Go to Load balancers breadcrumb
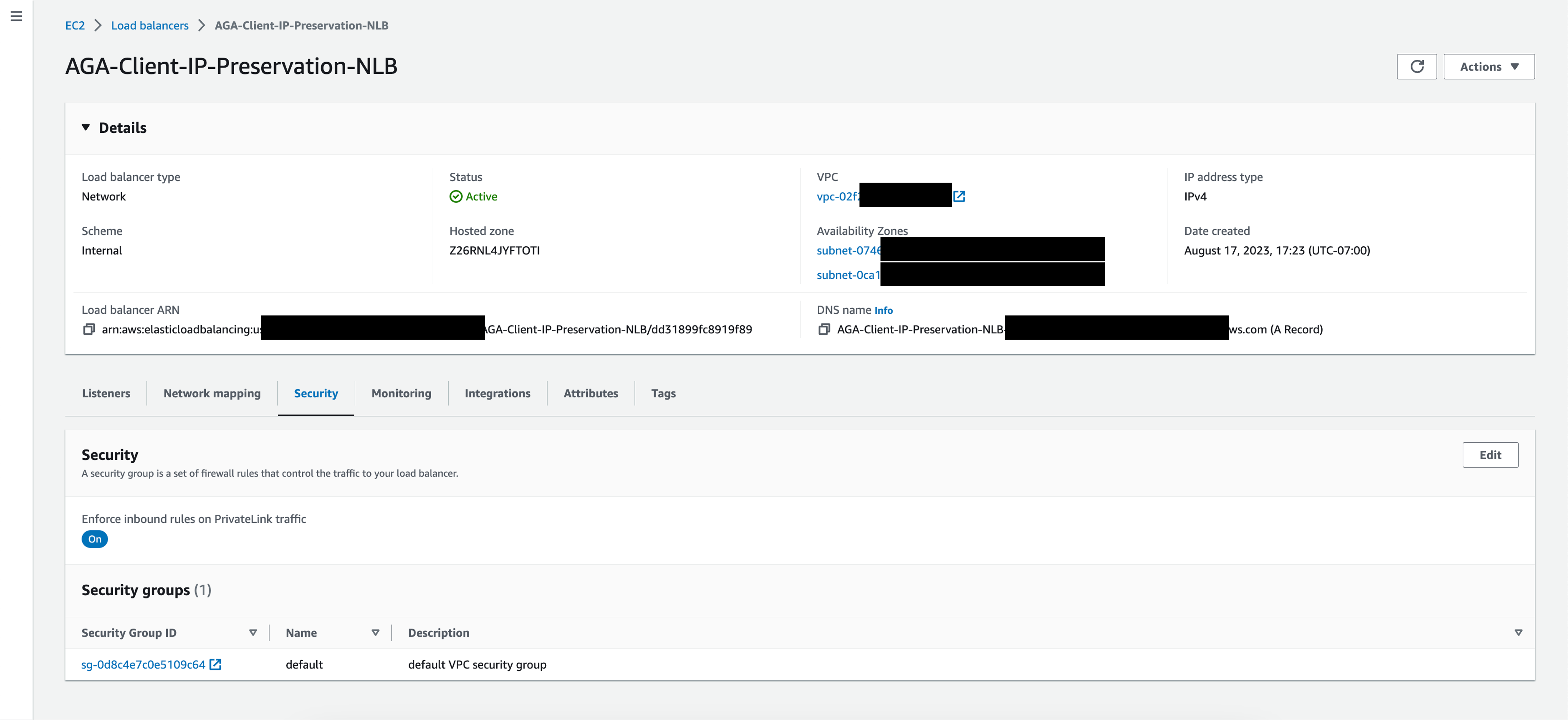Screen dimensions: 1568x721 point(150,26)
